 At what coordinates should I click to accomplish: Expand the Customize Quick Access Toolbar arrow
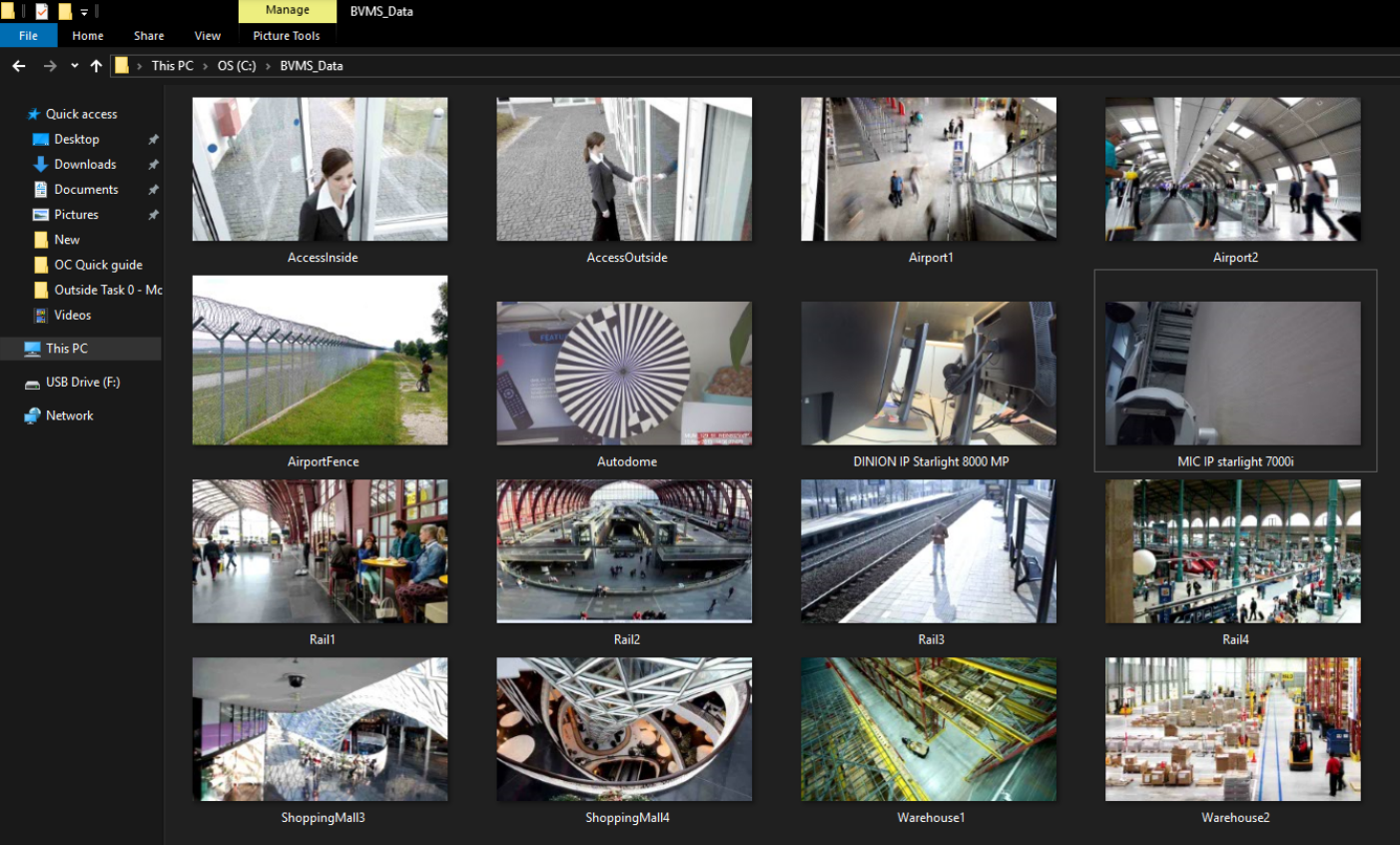click(x=84, y=12)
